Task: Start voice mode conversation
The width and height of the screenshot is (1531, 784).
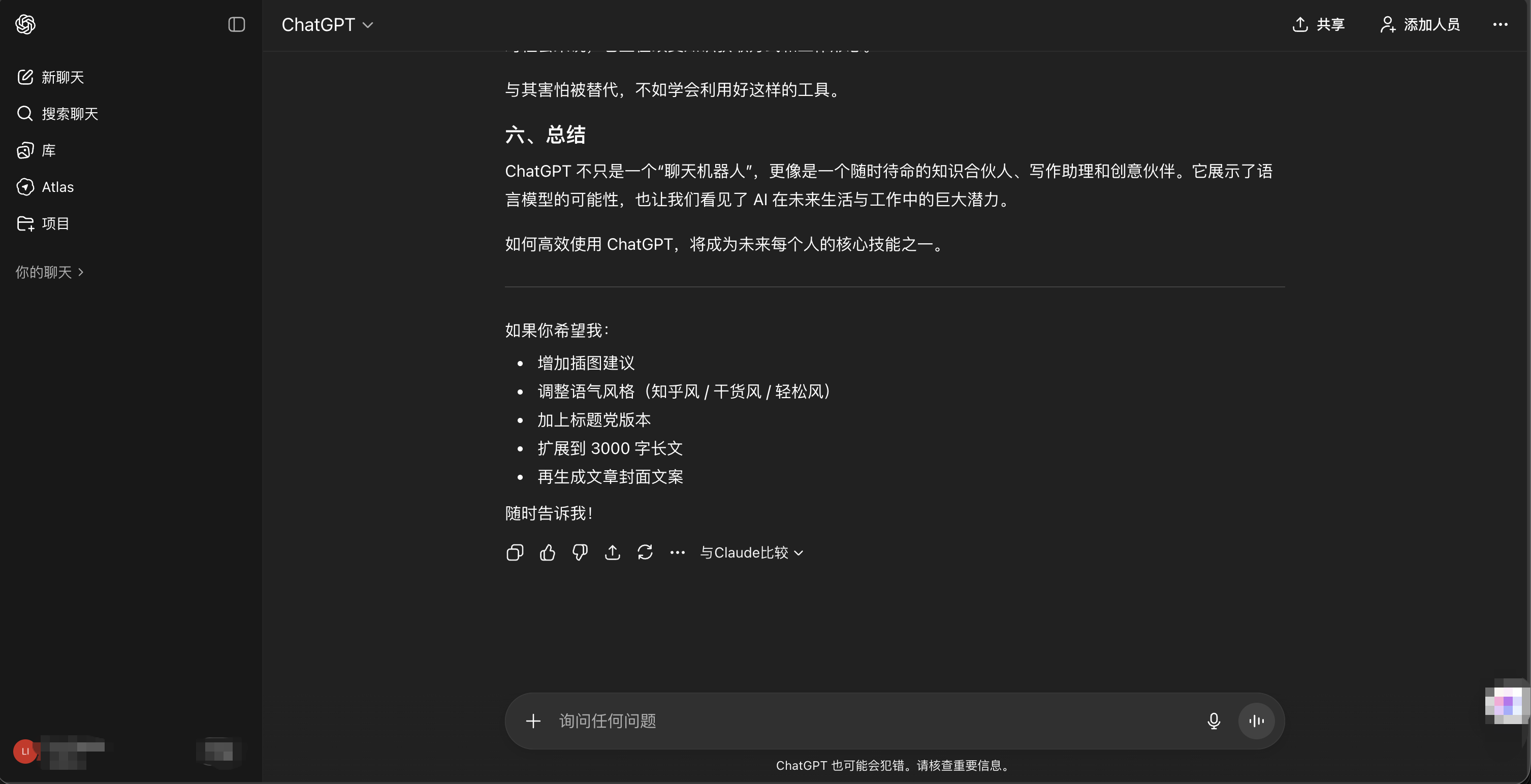Action: pyautogui.click(x=1256, y=721)
